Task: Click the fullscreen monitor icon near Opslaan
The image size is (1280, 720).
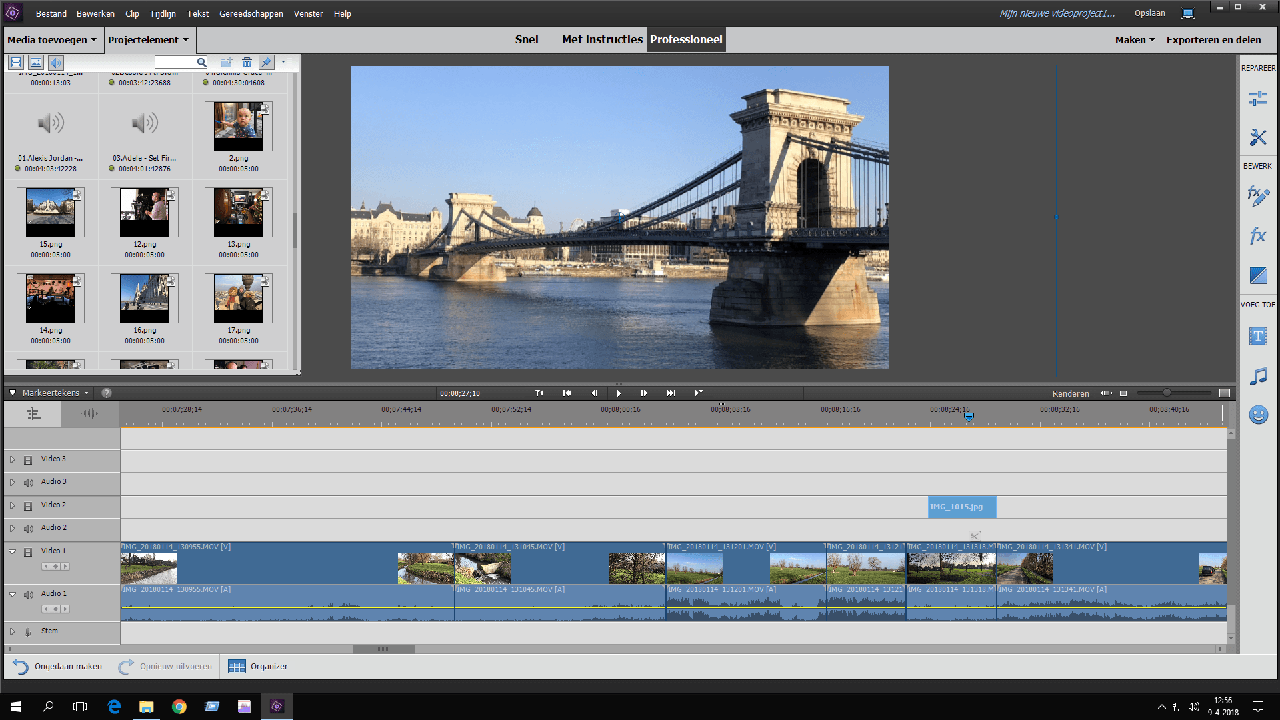Action: pyautogui.click(x=1188, y=14)
